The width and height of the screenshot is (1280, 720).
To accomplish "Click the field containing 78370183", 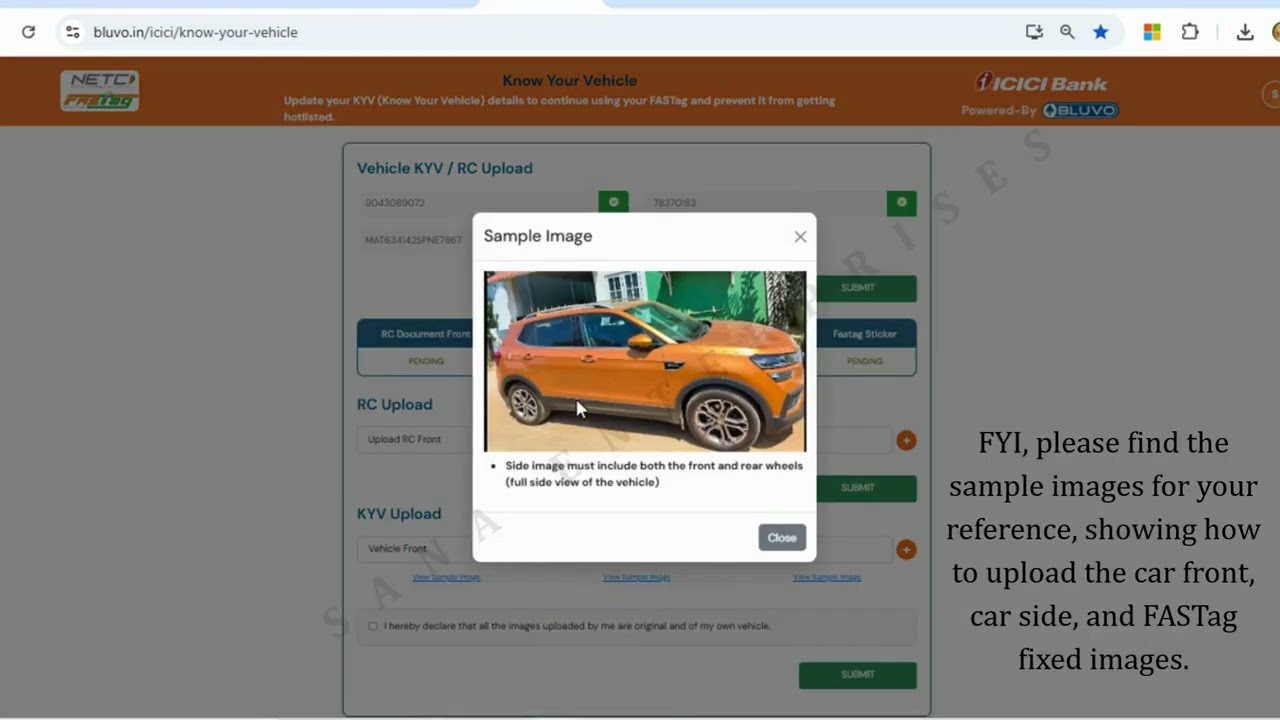I will pos(766,202).
